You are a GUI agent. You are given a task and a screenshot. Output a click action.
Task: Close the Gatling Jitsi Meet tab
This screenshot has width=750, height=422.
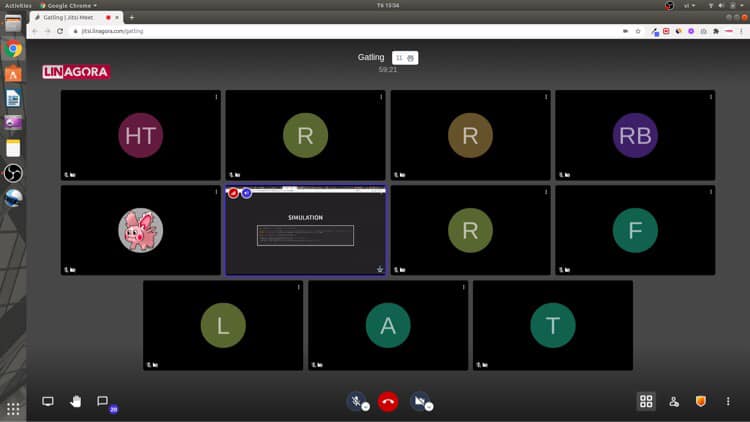tap(117, 17)
